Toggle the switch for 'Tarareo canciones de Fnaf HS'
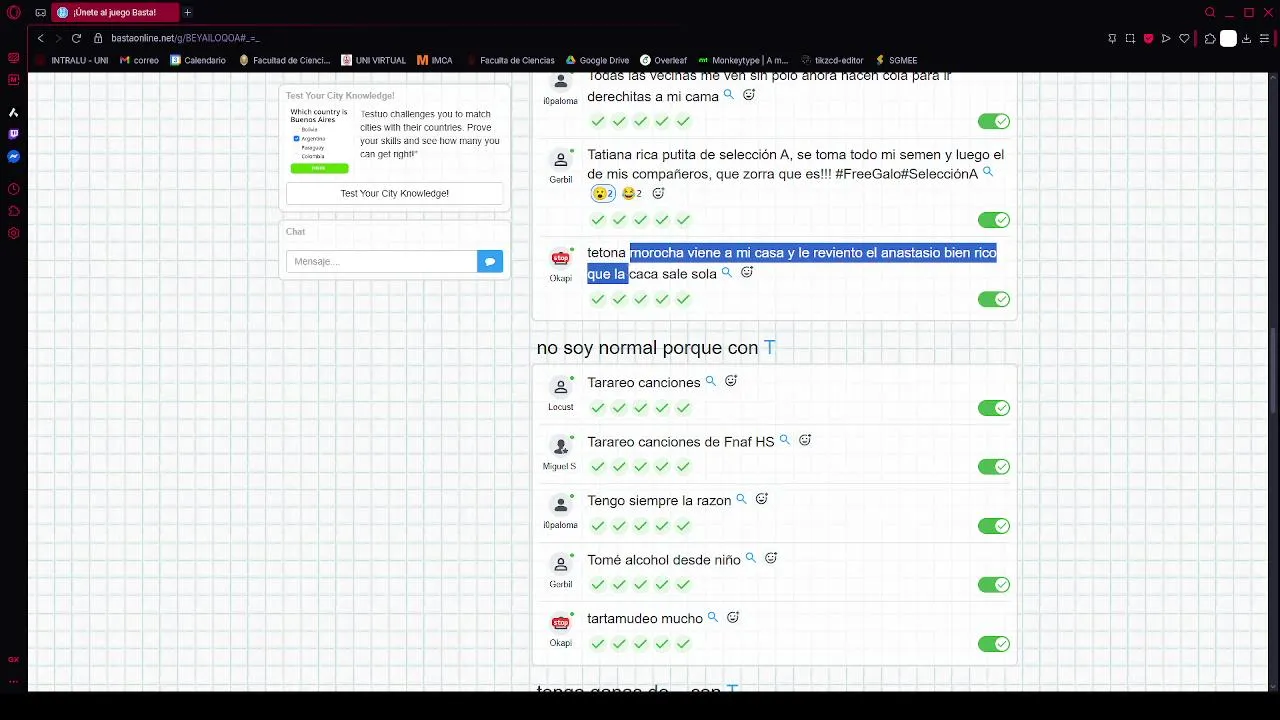This screenshot has height=720, width=1280. (994, 467)
